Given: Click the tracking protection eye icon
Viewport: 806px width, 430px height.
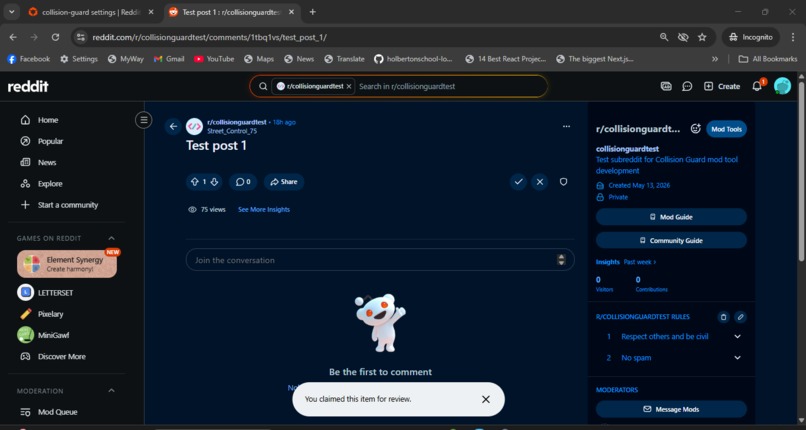Looking at the screenshot, I should point(683,38).
